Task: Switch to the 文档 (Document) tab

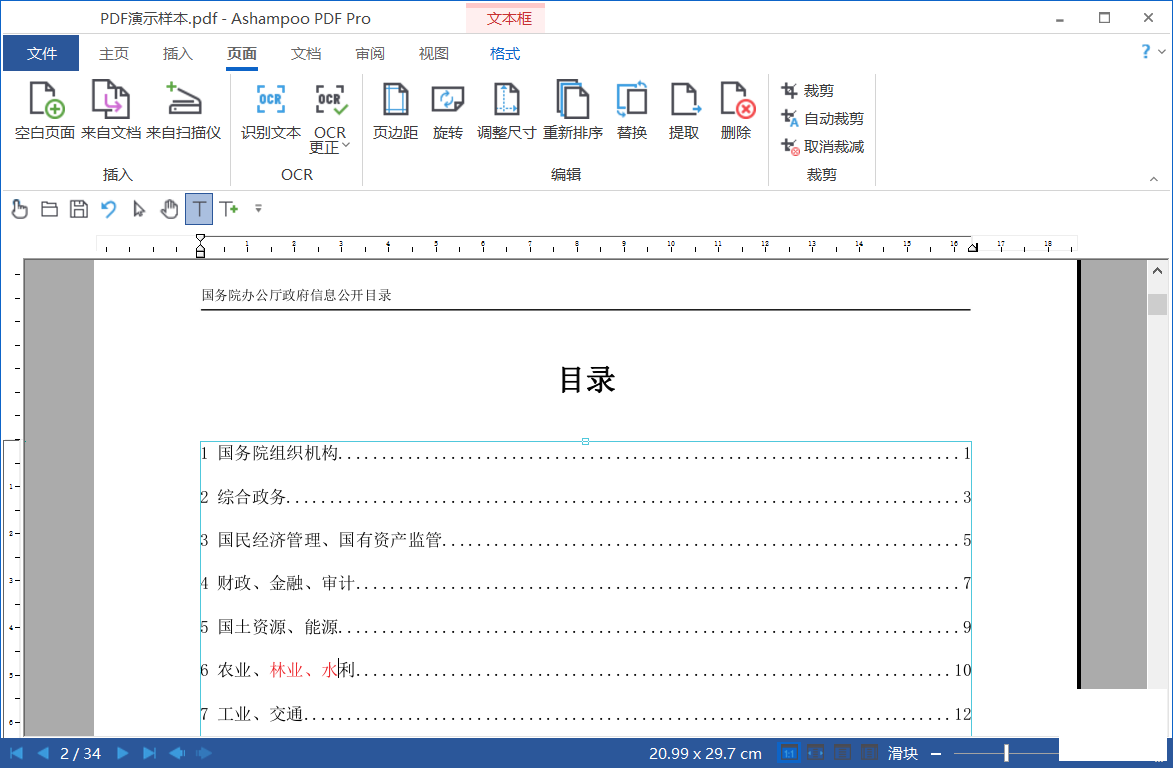Action: pos(305,54)
